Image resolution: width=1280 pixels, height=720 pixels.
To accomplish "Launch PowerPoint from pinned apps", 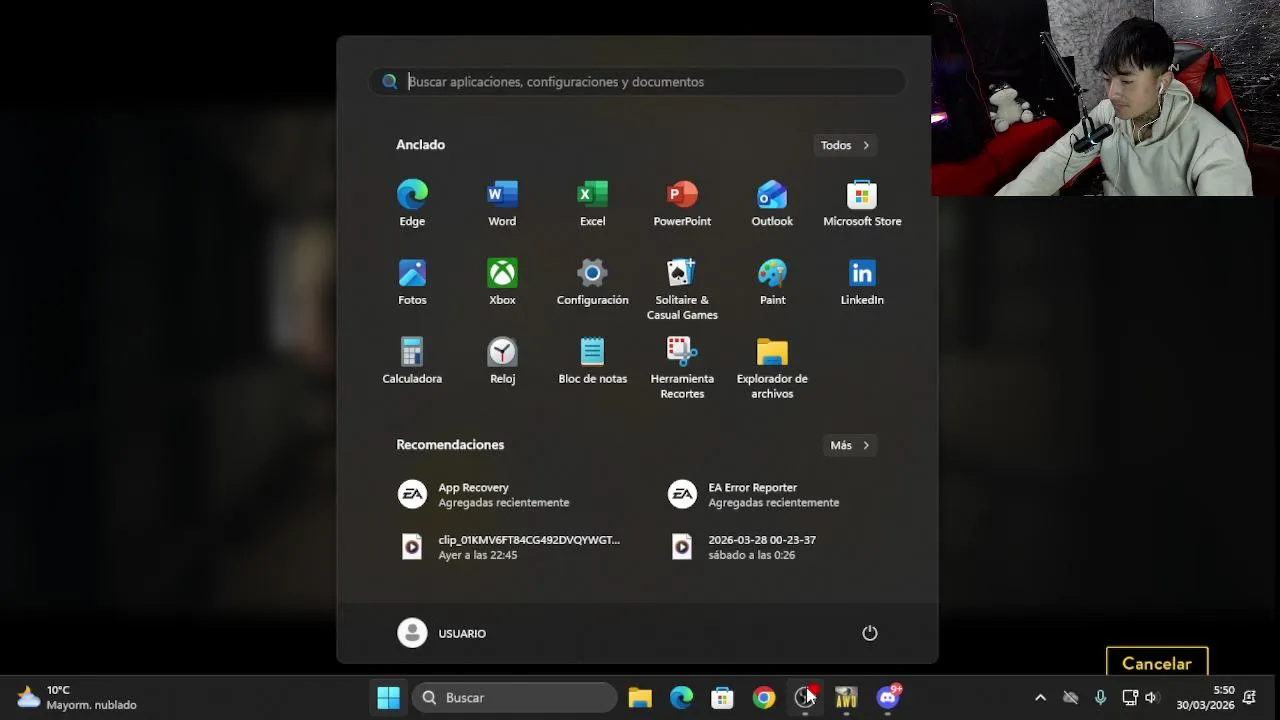I will click(x=682, y=203).
